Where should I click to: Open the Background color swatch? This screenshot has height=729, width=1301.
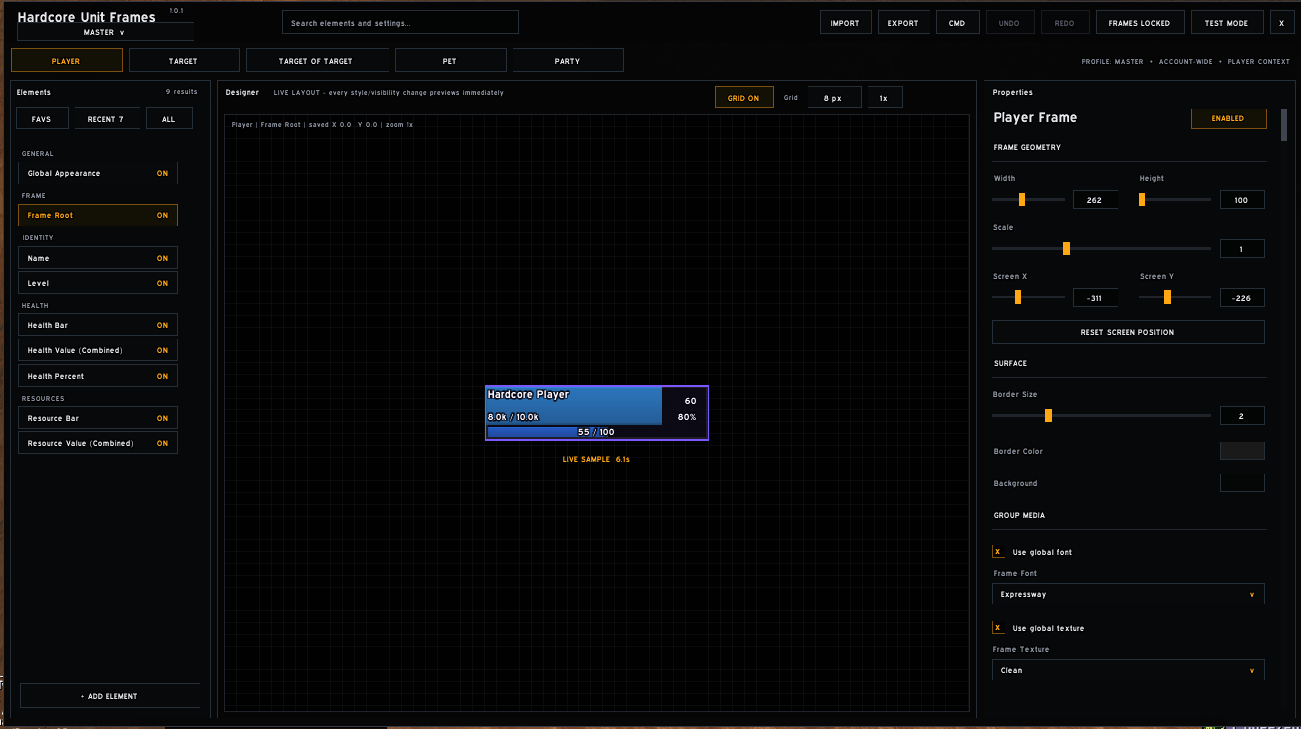click(1242, 483)
